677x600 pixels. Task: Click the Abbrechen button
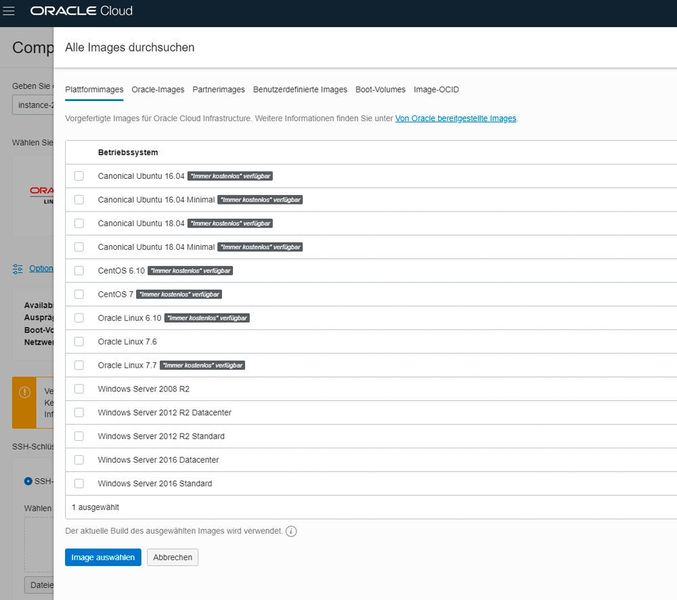[x=173, y=557]
